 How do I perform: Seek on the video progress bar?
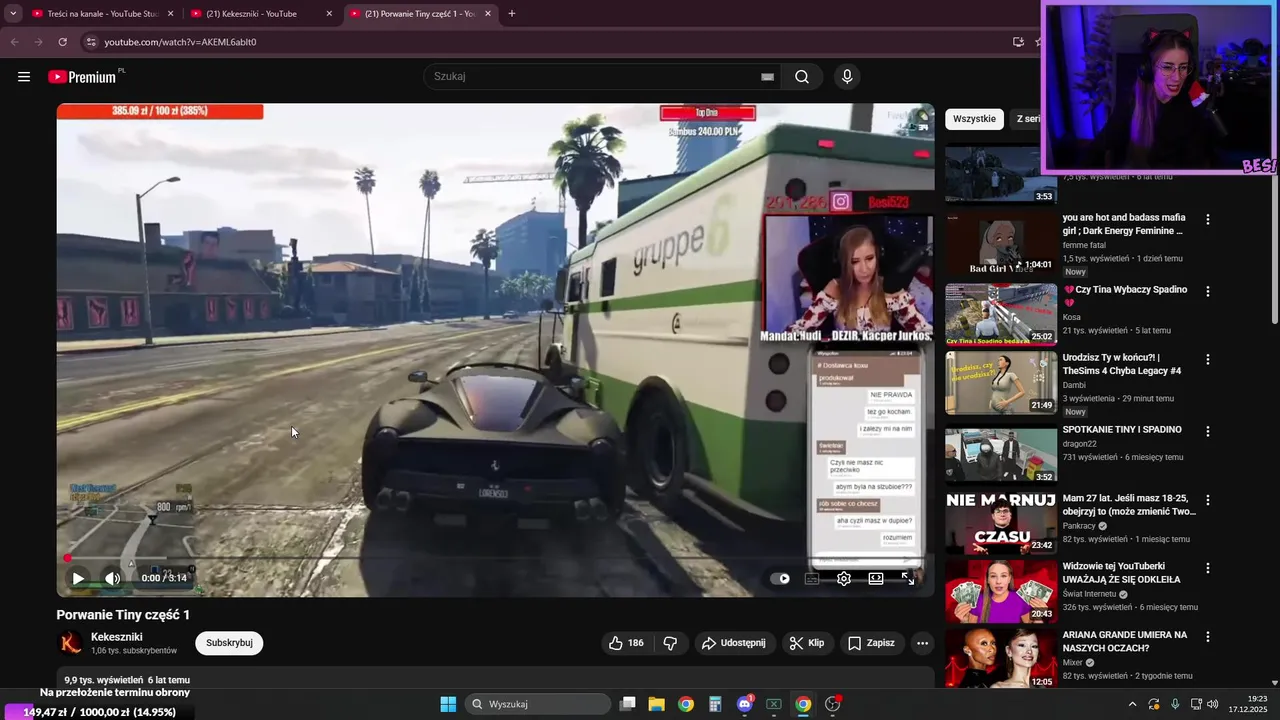point(495,558)
